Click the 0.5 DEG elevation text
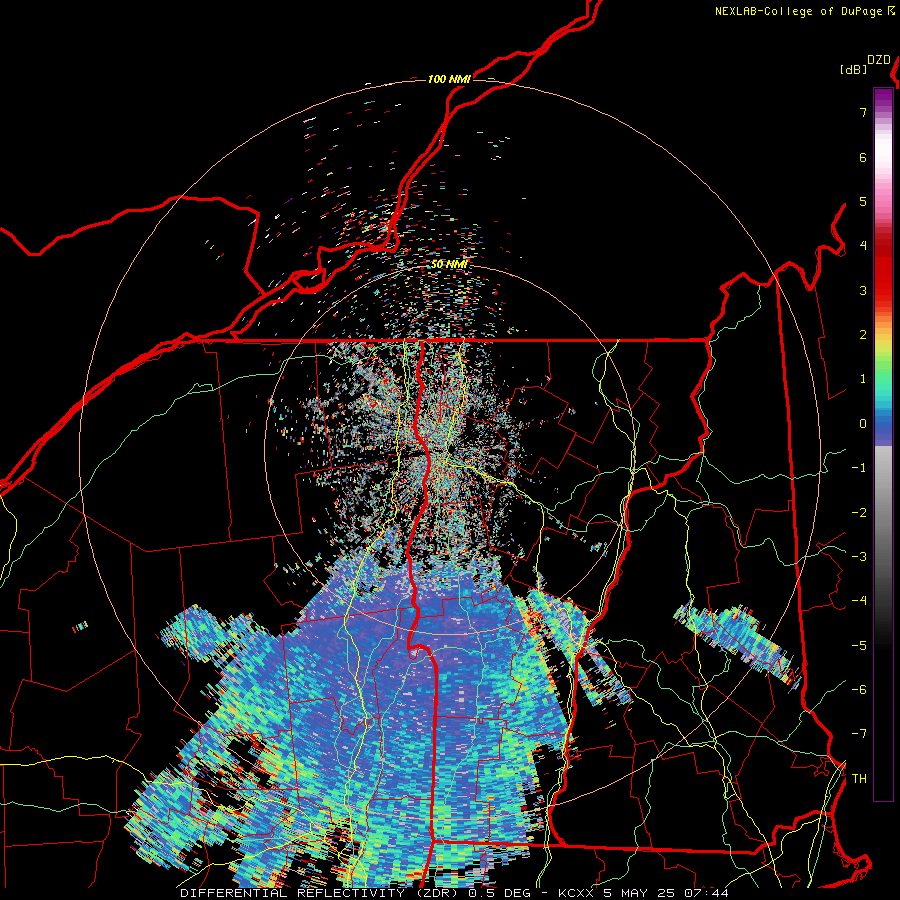The width and height of the screenshot is (900, 900). click(499, 893)
